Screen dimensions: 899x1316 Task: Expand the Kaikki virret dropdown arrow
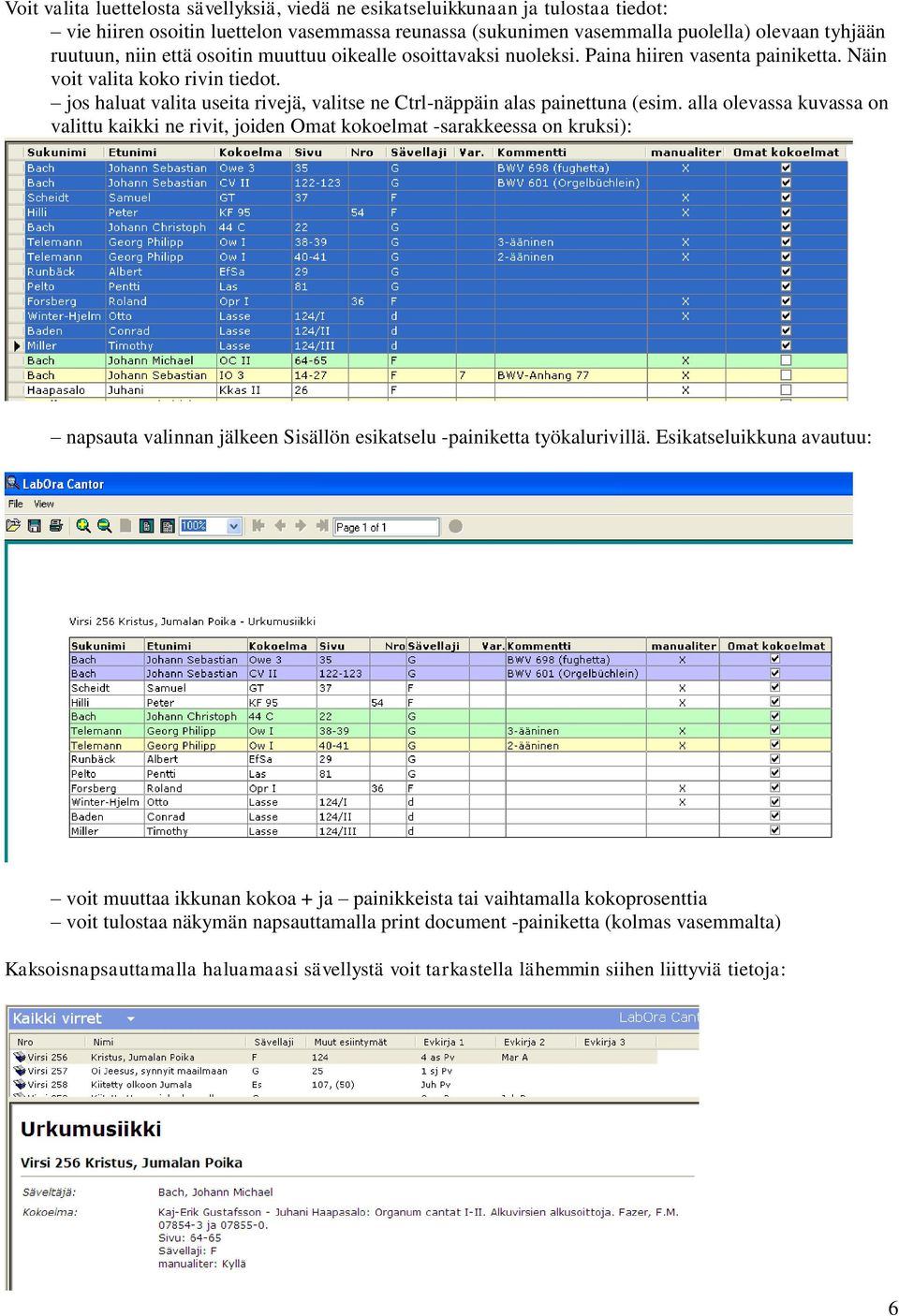point(130,1018)
